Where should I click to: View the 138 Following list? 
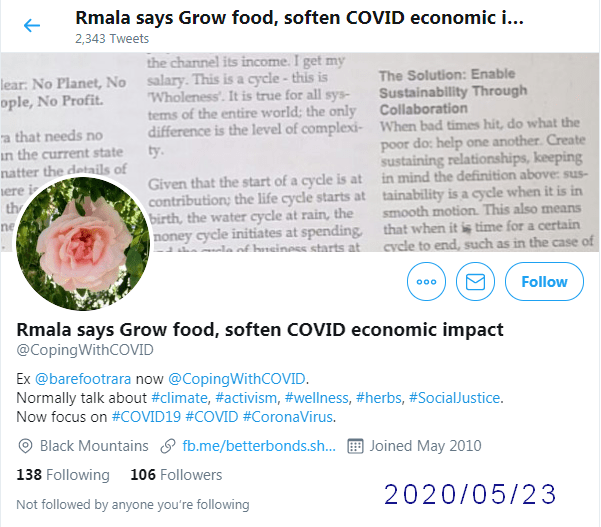click(63, 475)
